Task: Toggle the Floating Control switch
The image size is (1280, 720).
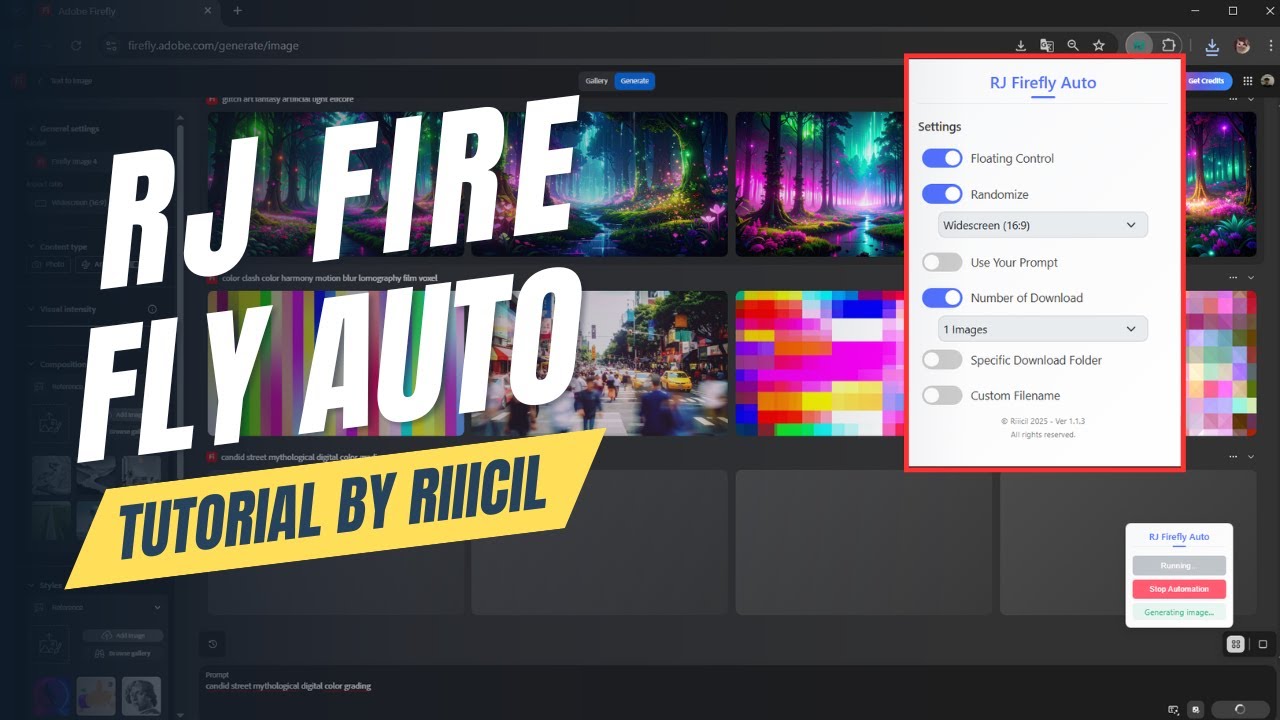Action: 942,158
